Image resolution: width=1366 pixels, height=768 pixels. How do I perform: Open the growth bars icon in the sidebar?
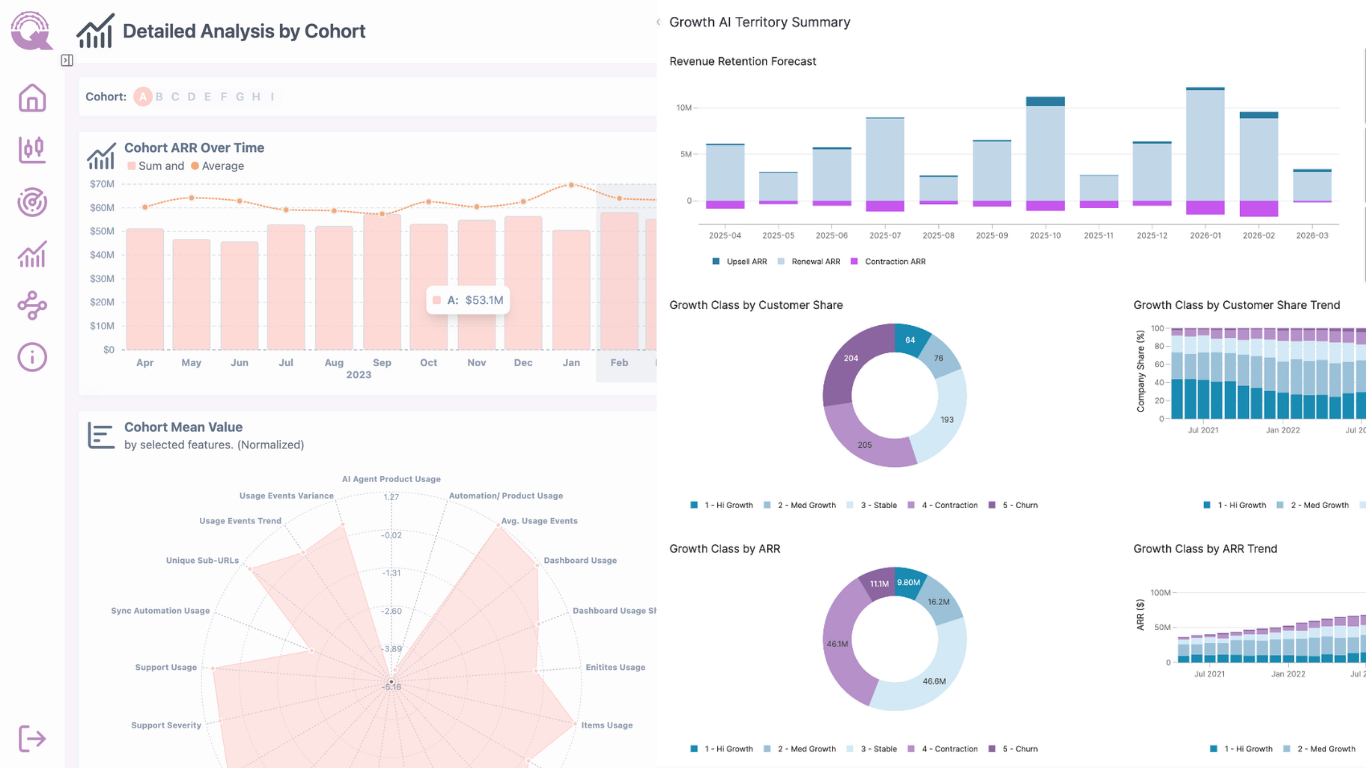tap(32, 254)
